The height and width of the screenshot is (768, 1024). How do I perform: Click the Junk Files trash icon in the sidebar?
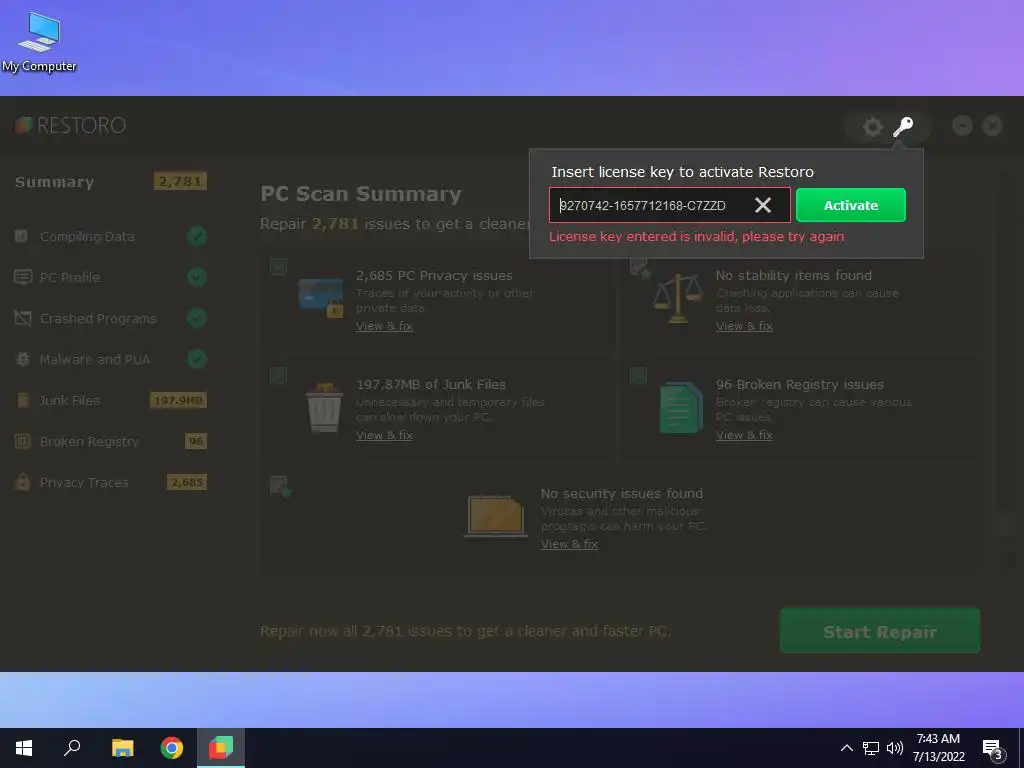[23, 400]
